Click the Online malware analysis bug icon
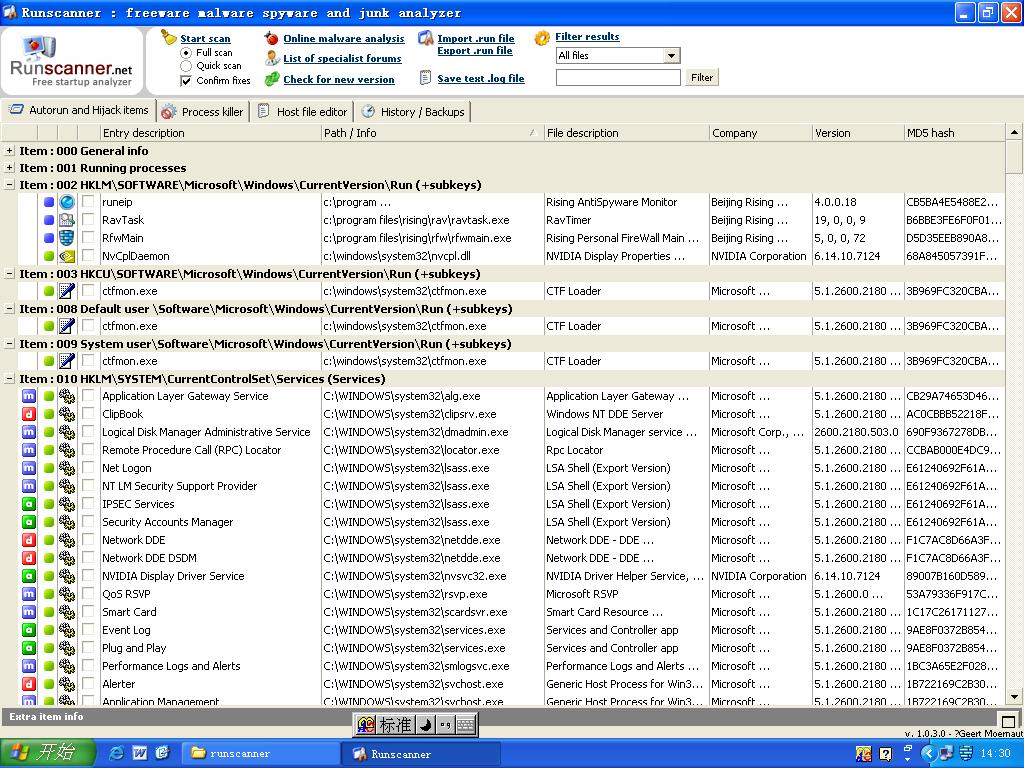1024x768 pixels. 271,38
